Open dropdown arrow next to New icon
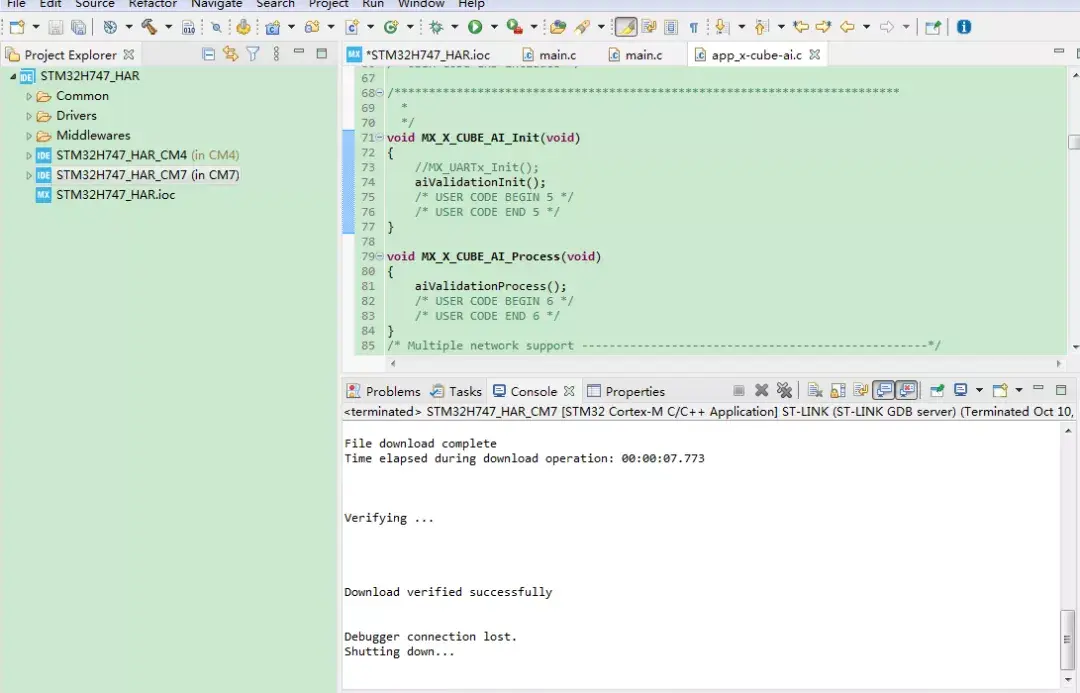1080x693 pixels. (x=36, y=28)
